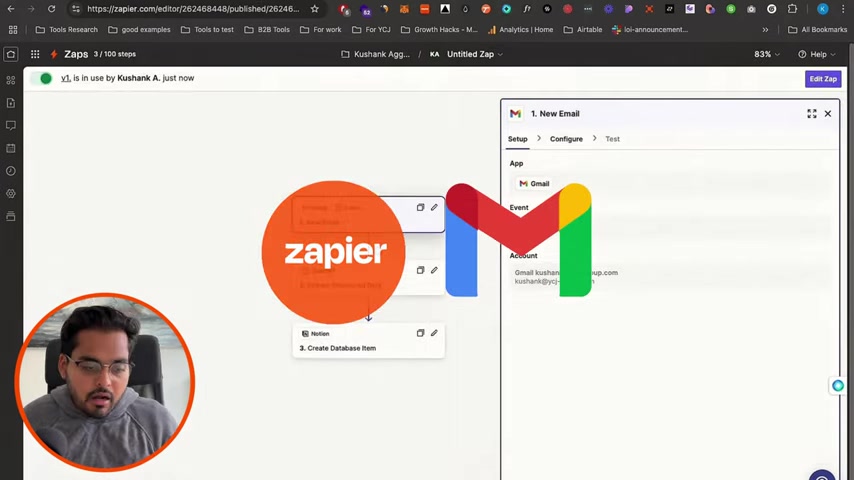Screen dimensions: 854x480
Task: Switch to the Test tab
Action: (x=612, y=139)
